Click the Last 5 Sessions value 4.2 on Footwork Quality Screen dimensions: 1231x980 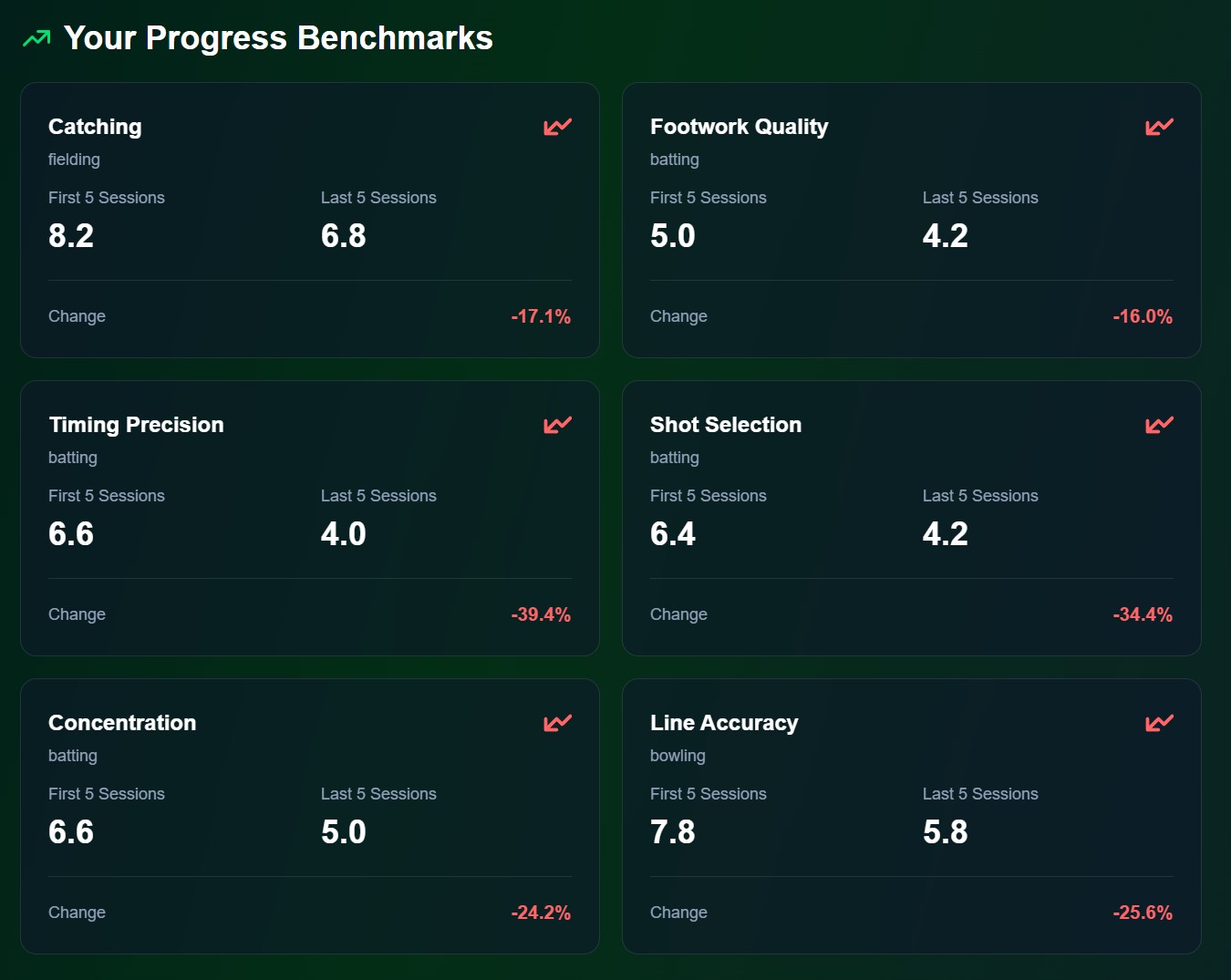[x=946, y=235]
